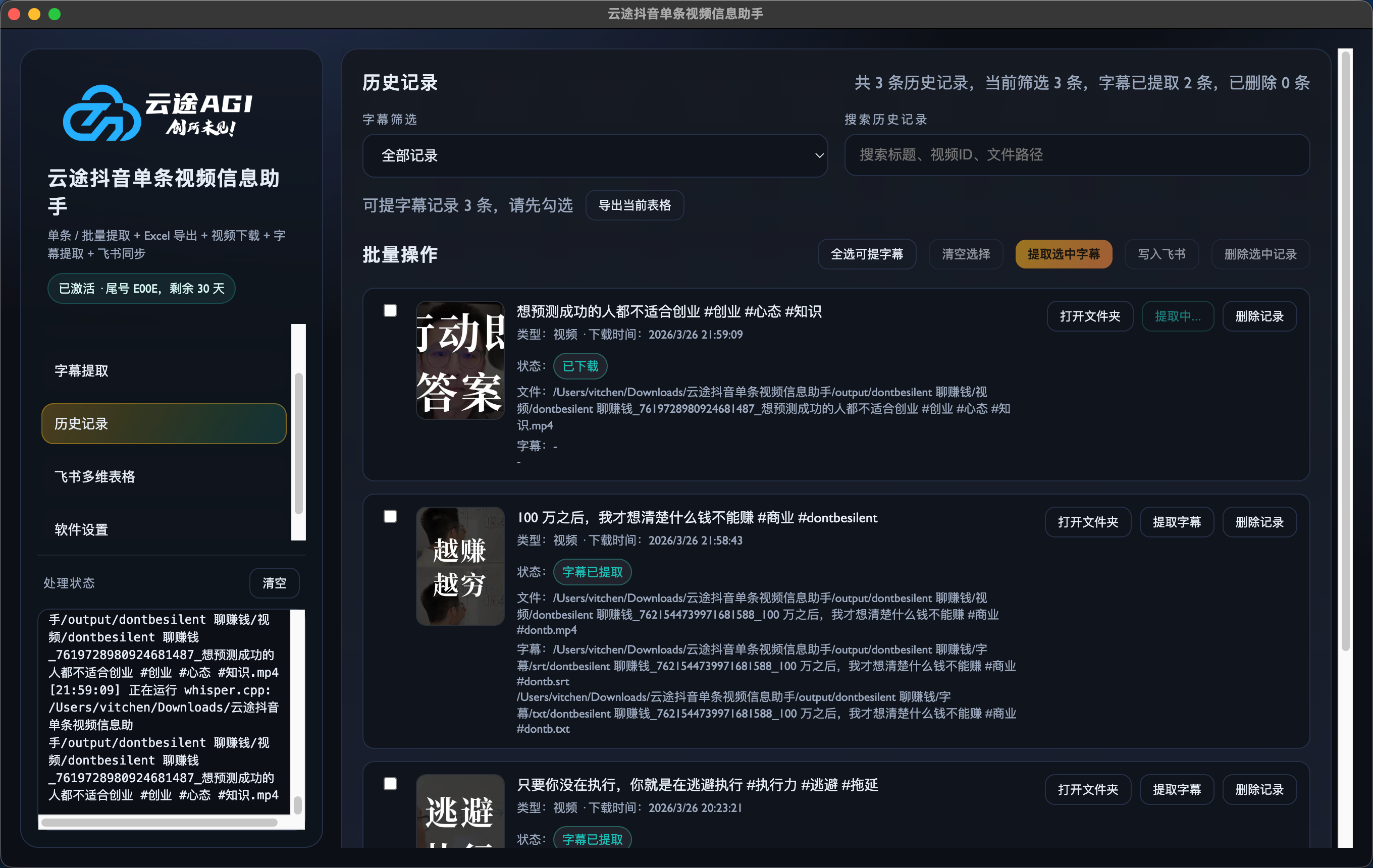
Task: Extract subtitles for the 100万之后 record
Action: click(1176, 521)
